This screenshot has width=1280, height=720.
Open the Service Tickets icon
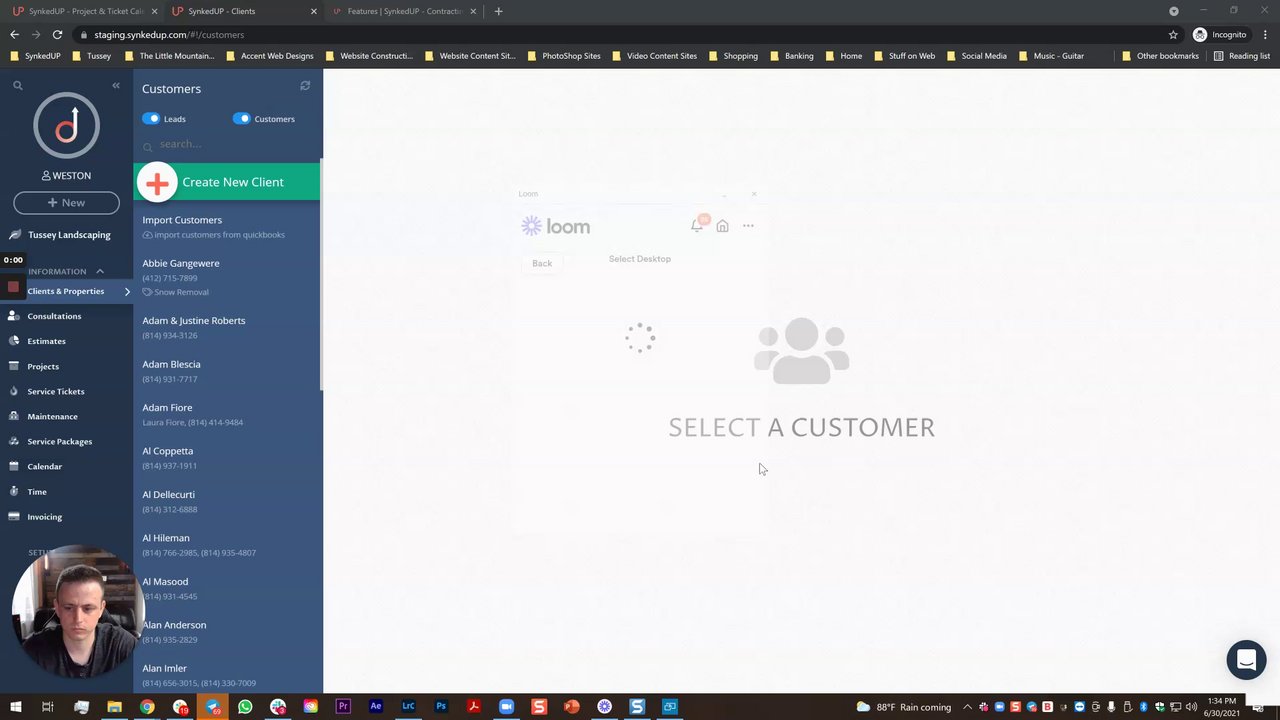coord(14,391)
